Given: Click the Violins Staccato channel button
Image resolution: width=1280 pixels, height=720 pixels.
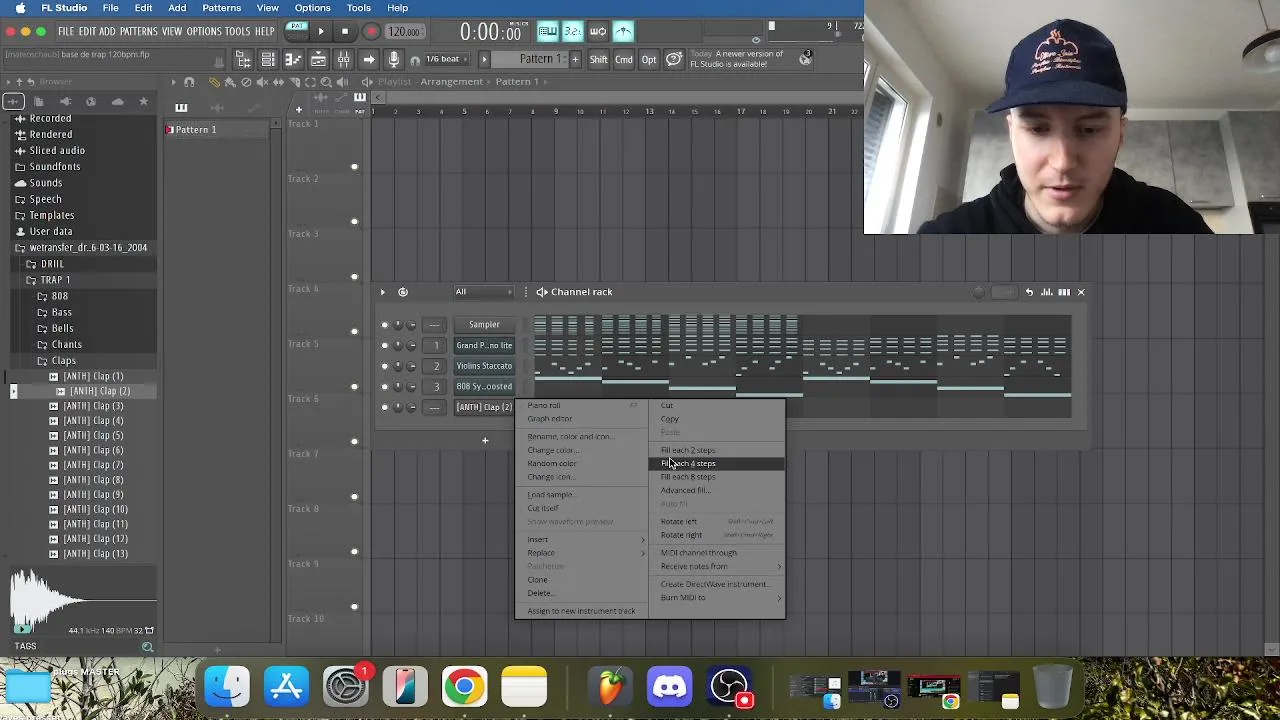Looking at the screenshot, I should pyautogui.click(x=484, y=366).
